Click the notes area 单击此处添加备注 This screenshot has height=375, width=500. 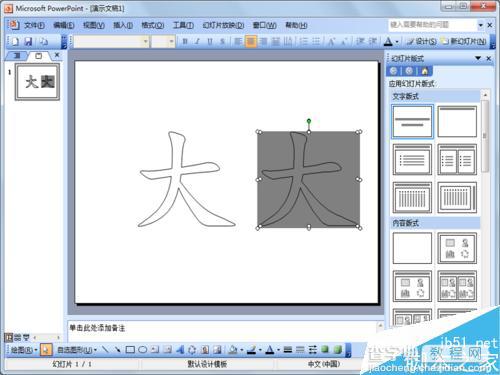pos(97,328)
